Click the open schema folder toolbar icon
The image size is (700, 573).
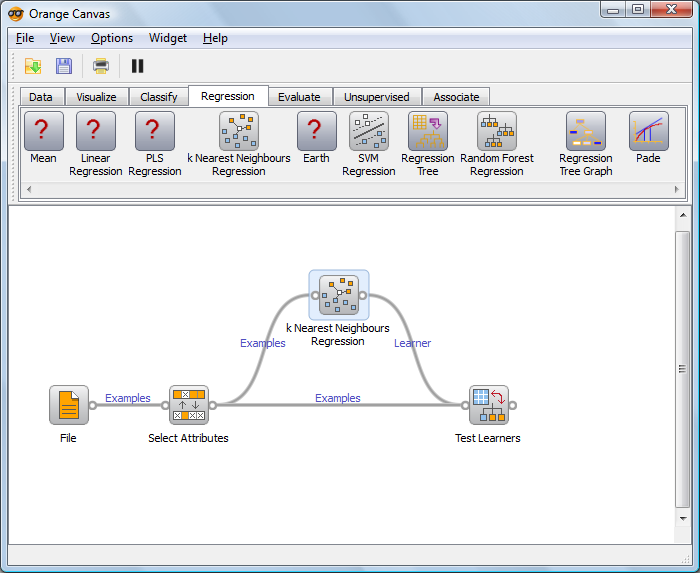click(33, 66)
